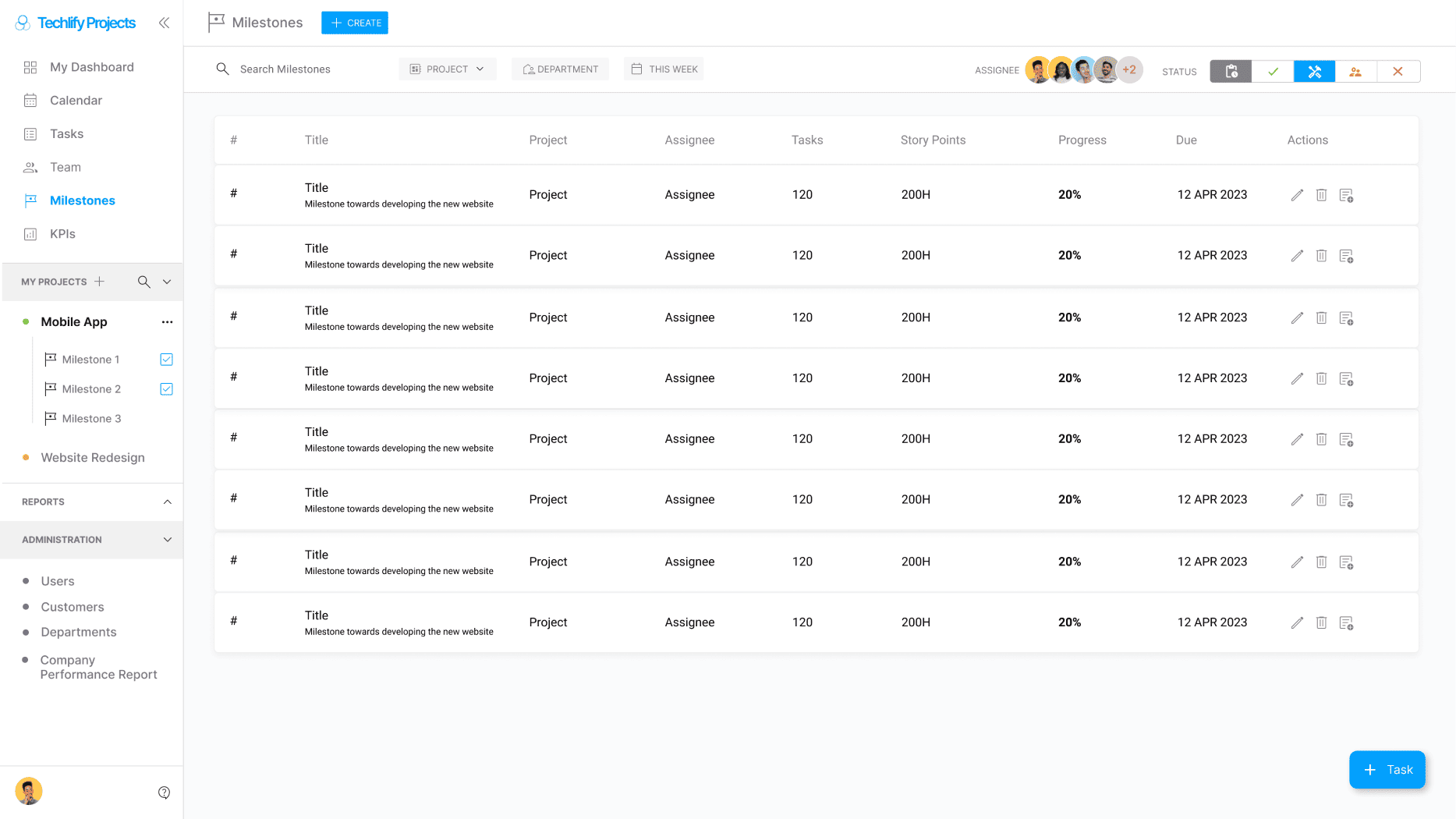
Task: Add a task to the seventh milestone row
Action: coord(1346,562)
